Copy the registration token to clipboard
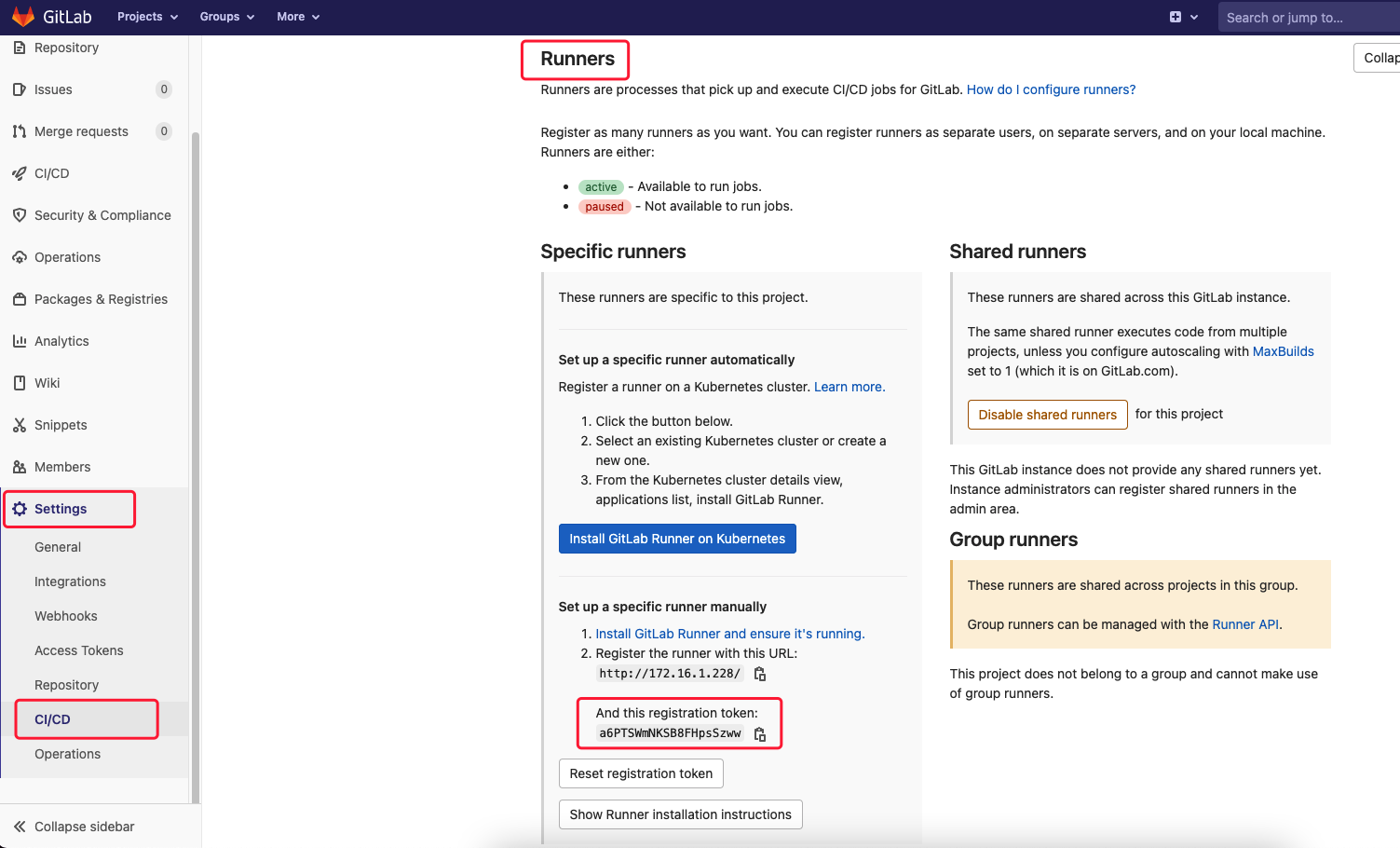1400x848 pixels. coord(760,734)
